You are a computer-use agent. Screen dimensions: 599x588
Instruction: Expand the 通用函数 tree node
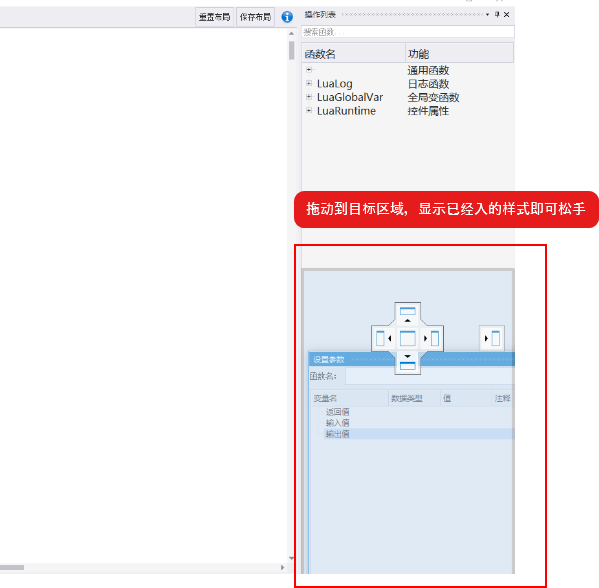[309, 70]
